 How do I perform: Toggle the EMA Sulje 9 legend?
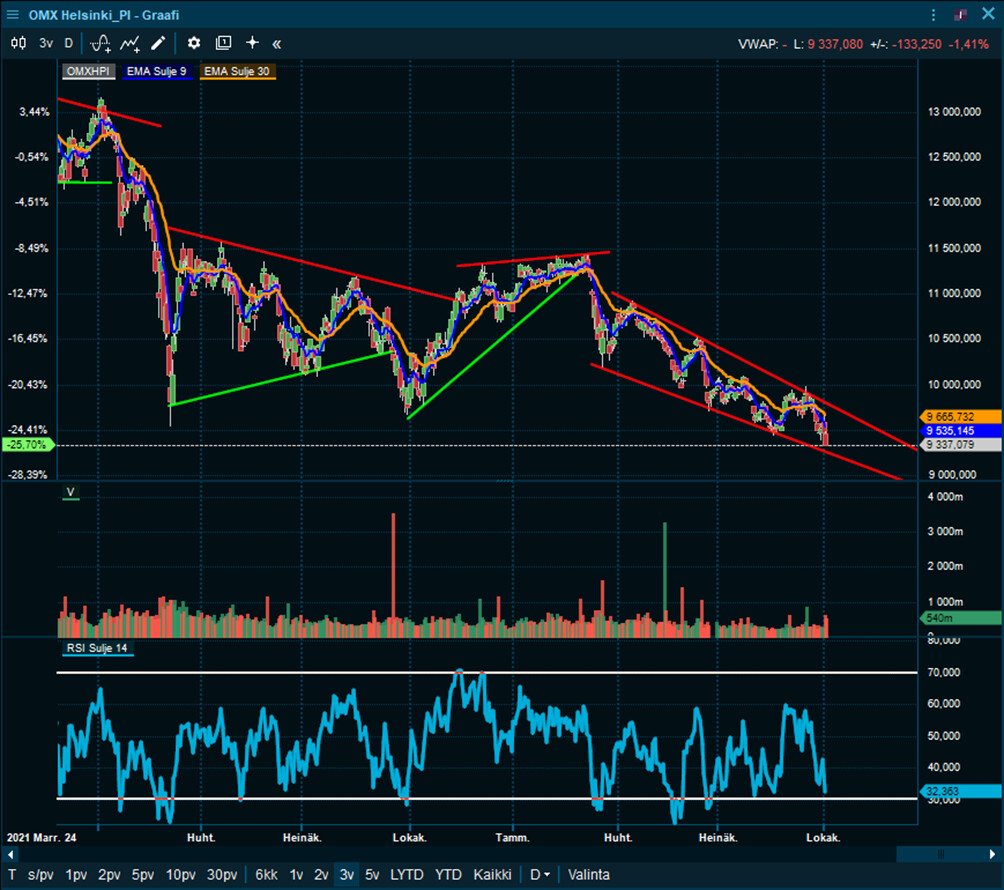157,71
